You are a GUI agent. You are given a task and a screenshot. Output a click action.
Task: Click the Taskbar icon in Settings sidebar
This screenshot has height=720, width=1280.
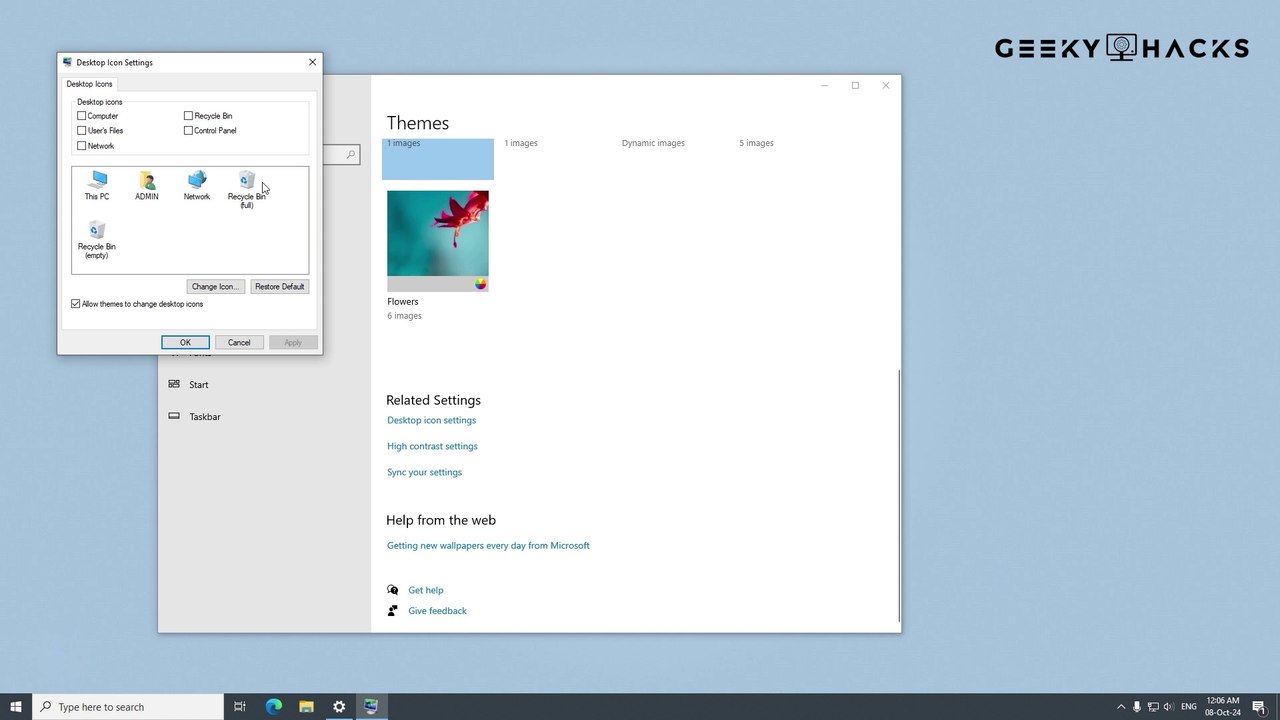tap(174, 416)
